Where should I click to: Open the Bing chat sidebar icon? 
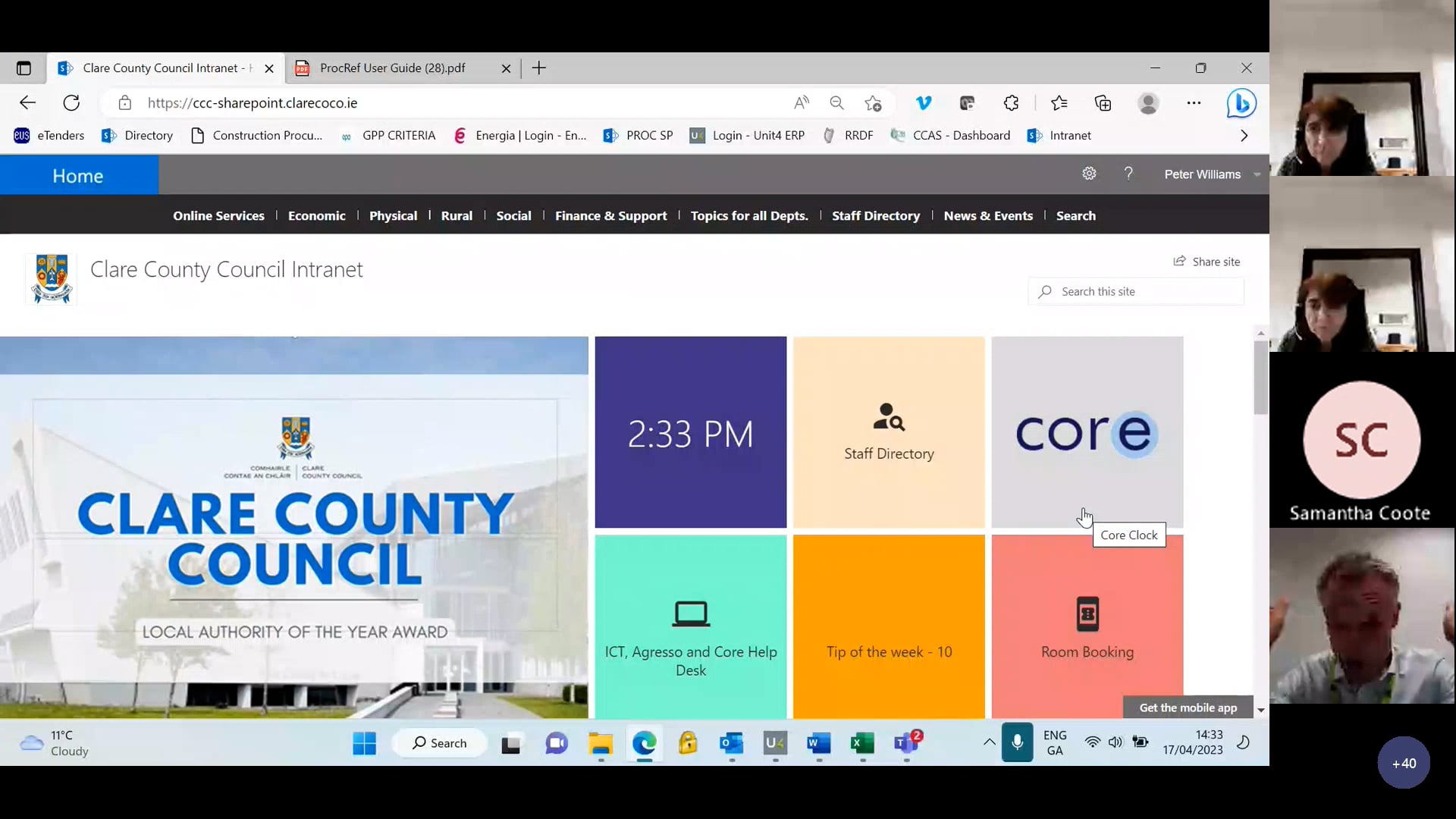pos(1241,103)
